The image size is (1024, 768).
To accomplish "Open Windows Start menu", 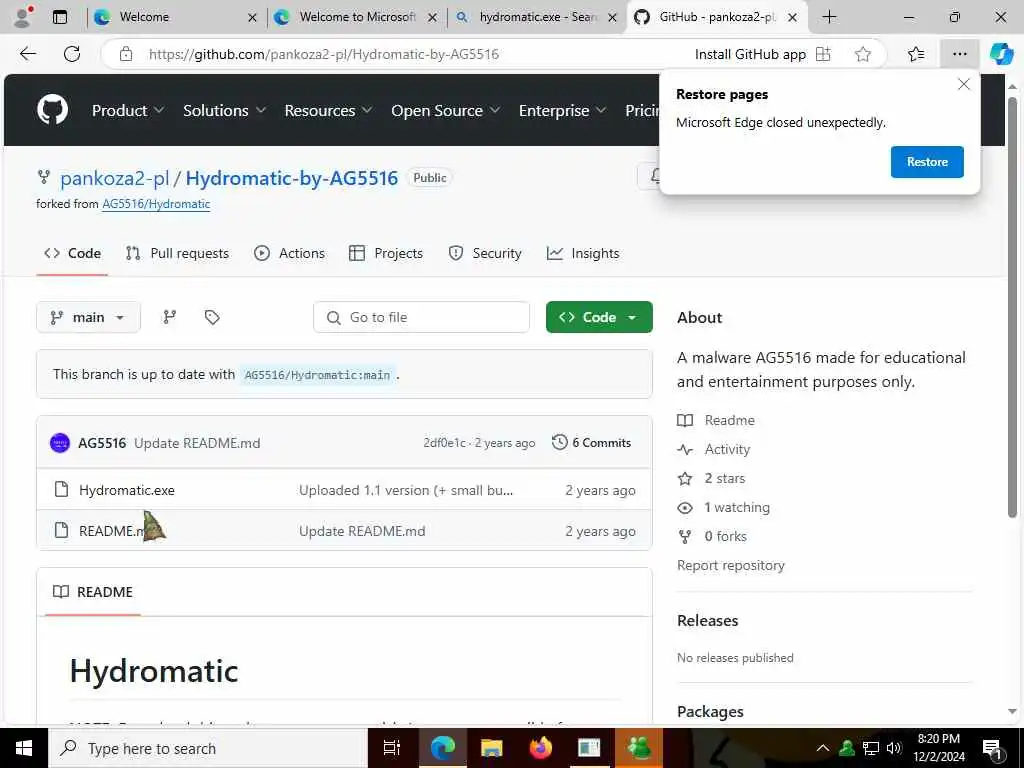I will [24, 748].
